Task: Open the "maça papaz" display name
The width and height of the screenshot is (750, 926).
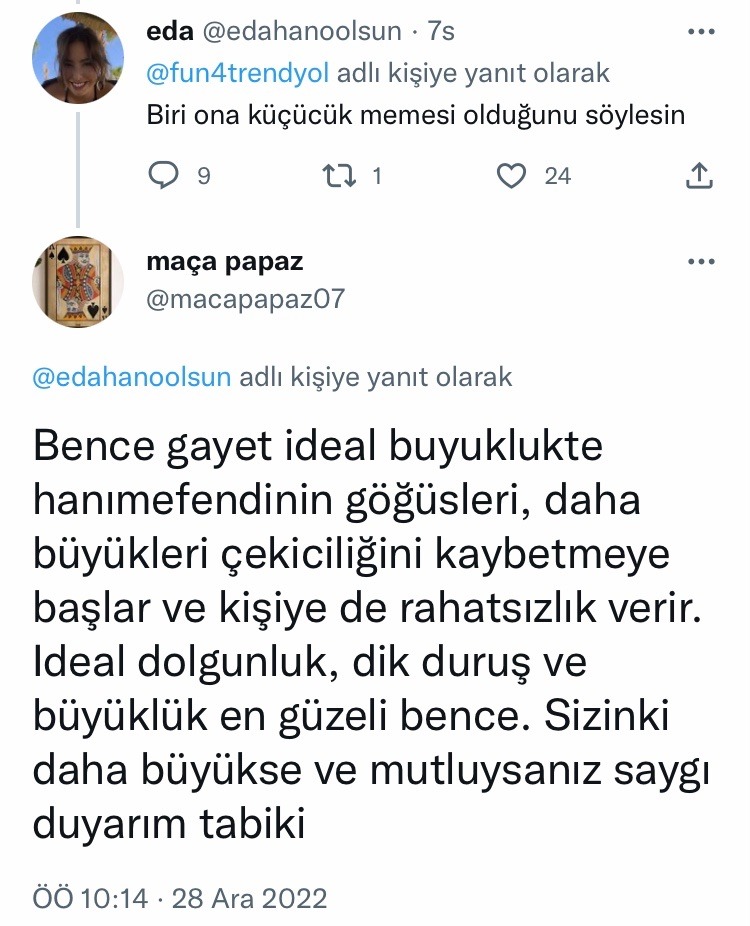Action: click(x=225, y=262)
